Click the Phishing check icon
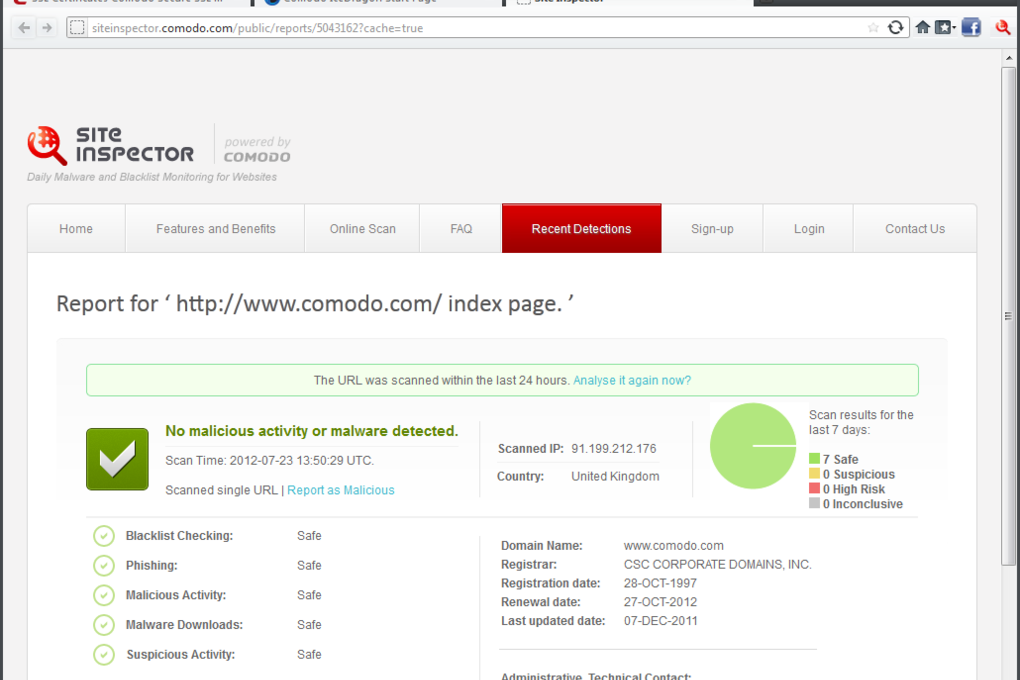 point(104,565)
